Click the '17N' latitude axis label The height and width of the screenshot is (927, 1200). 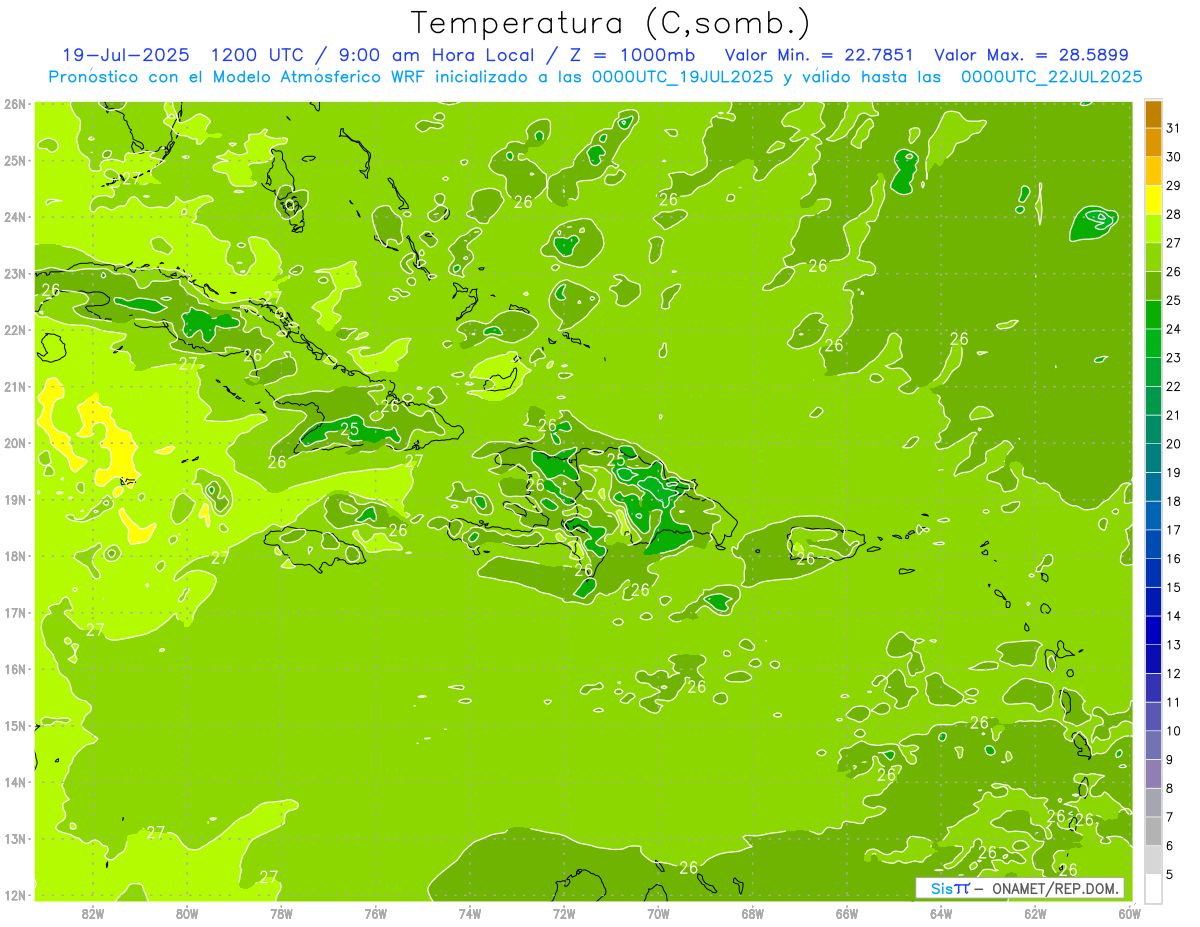pos(14,612)
